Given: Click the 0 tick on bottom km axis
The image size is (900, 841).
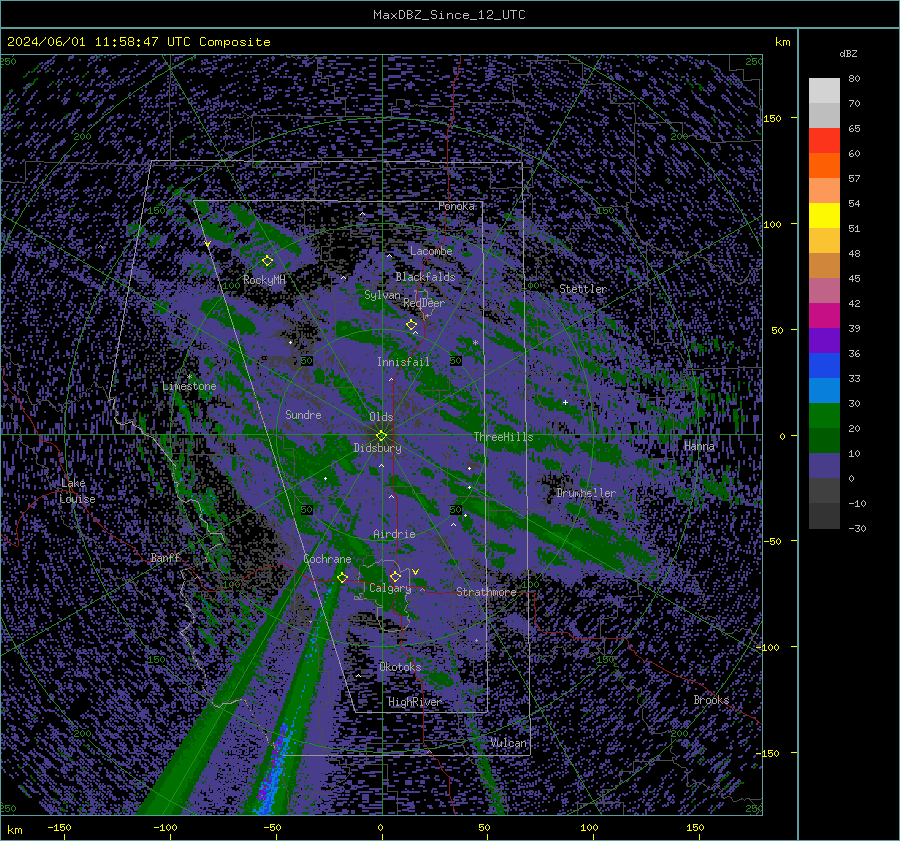Looking at the screenshot, I should pyautogui.click(x=380, y=827).
